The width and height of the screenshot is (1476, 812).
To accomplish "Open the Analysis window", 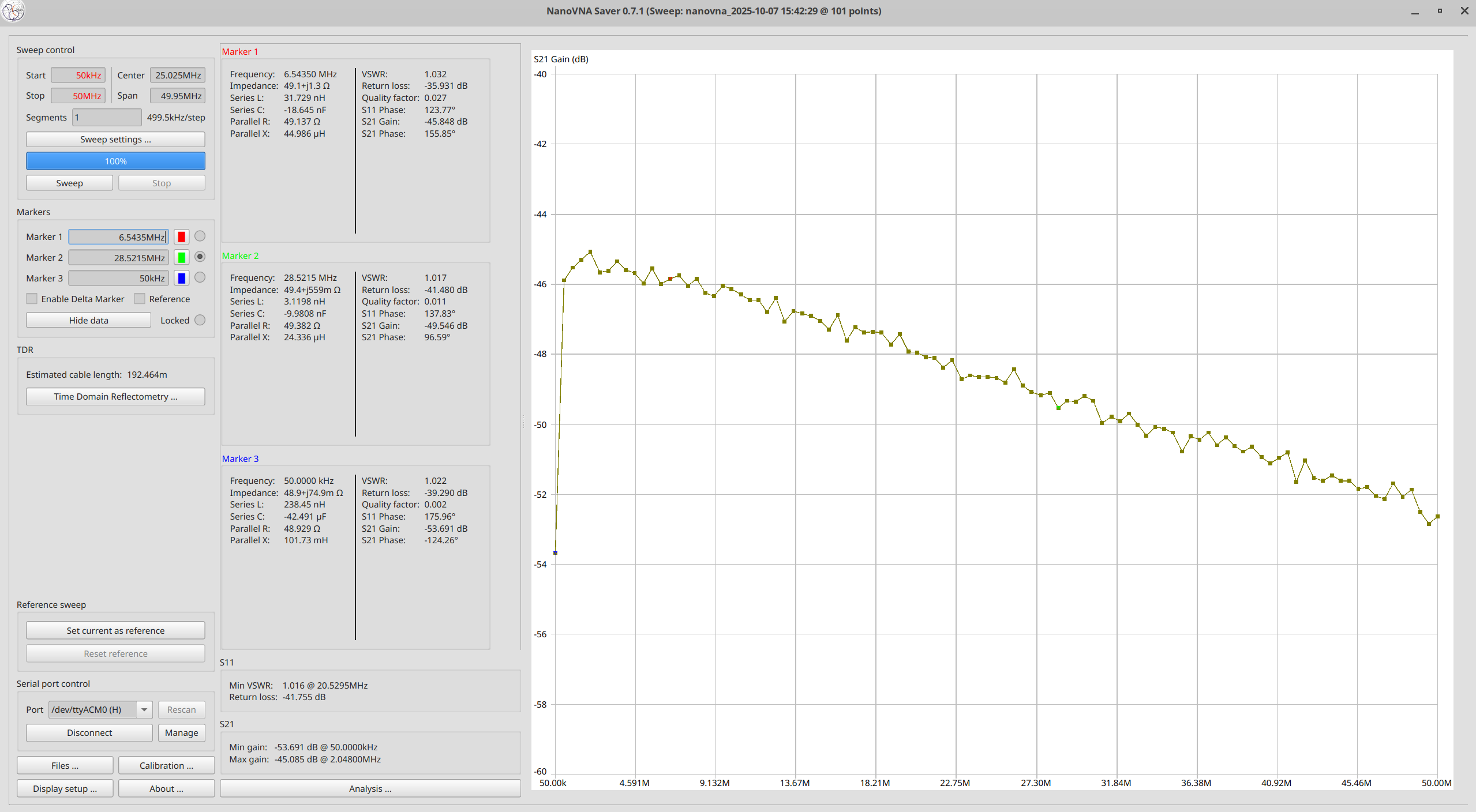I will click(370, 788).
